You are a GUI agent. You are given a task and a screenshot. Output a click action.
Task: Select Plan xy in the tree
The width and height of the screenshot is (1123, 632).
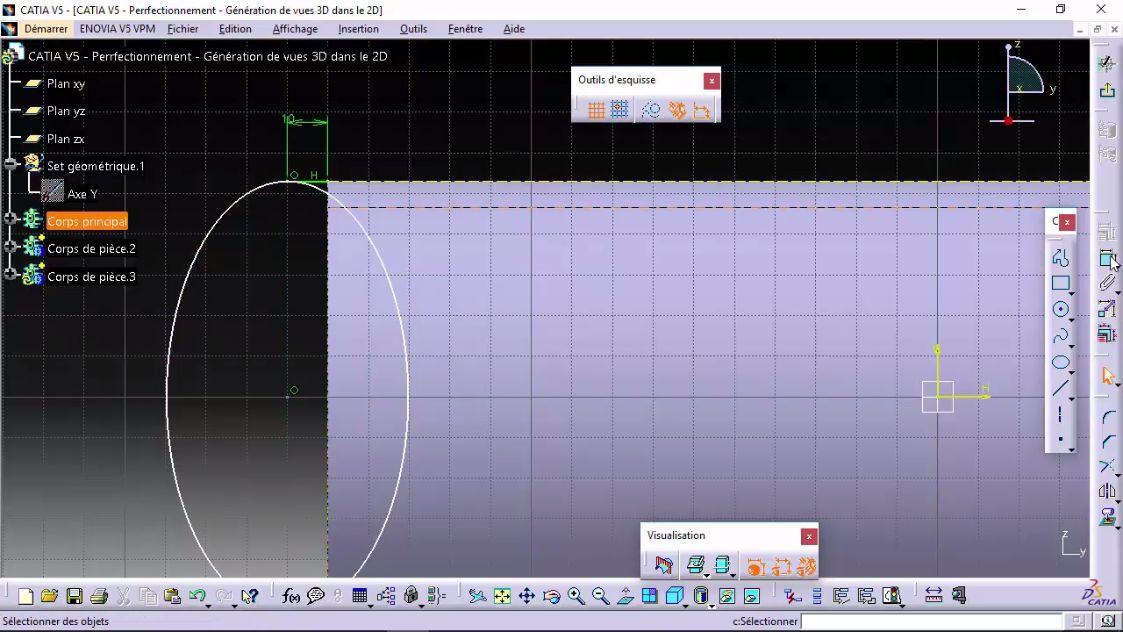[66, 84]
